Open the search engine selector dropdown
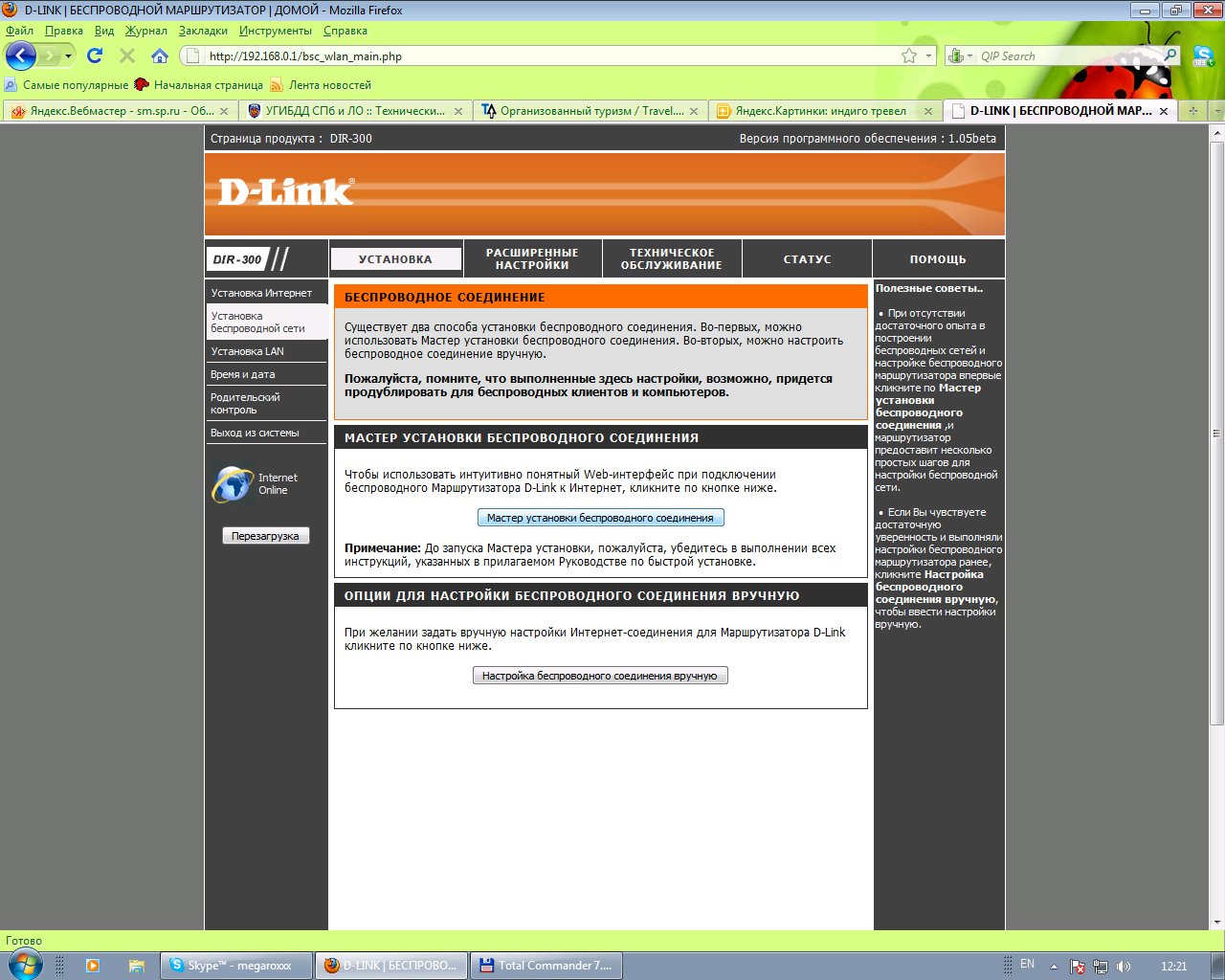This screenshot has width=1225, height=980. pos(960,56)
